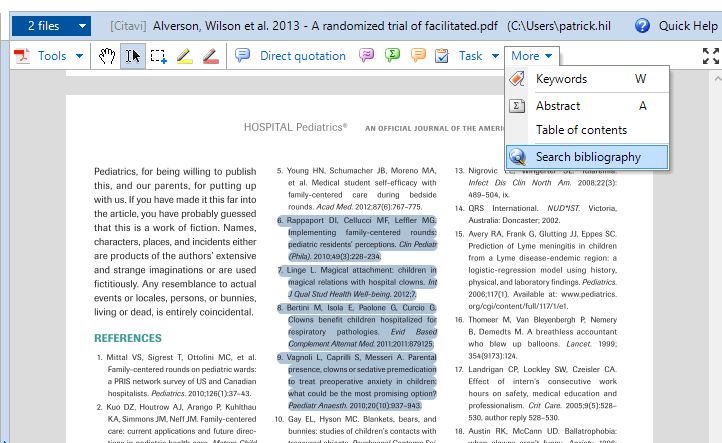Click the Task button label
The height and width of the screenshot is (443, 722).
pyautogui.click(x=470, y=56)
